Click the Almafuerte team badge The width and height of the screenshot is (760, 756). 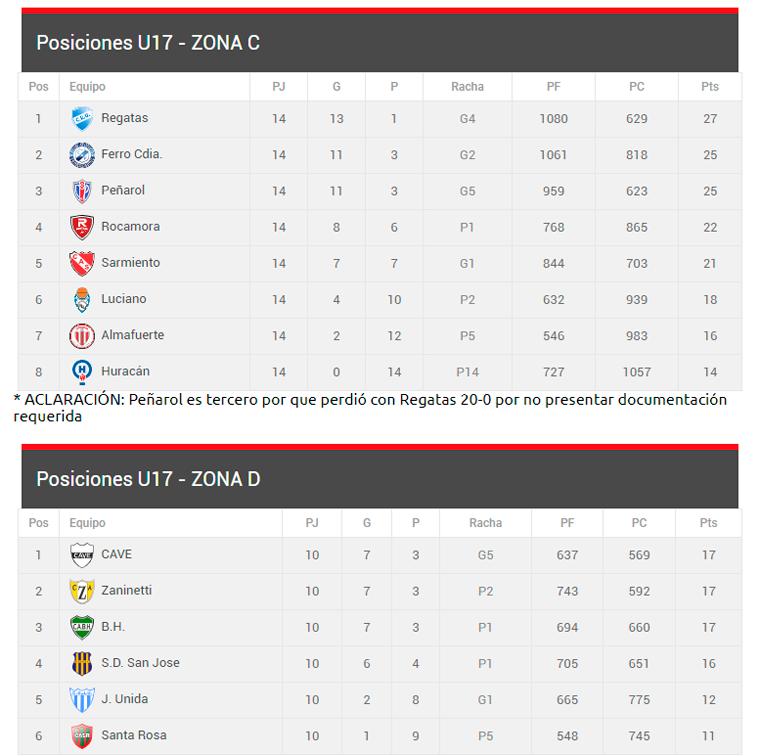click(x=82, y=335)
